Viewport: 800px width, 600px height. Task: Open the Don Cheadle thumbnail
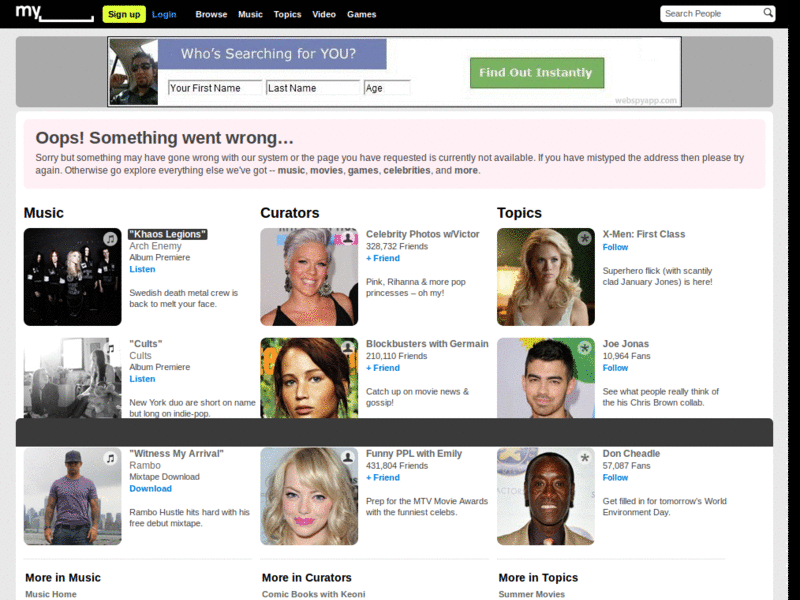pos(546,496)
